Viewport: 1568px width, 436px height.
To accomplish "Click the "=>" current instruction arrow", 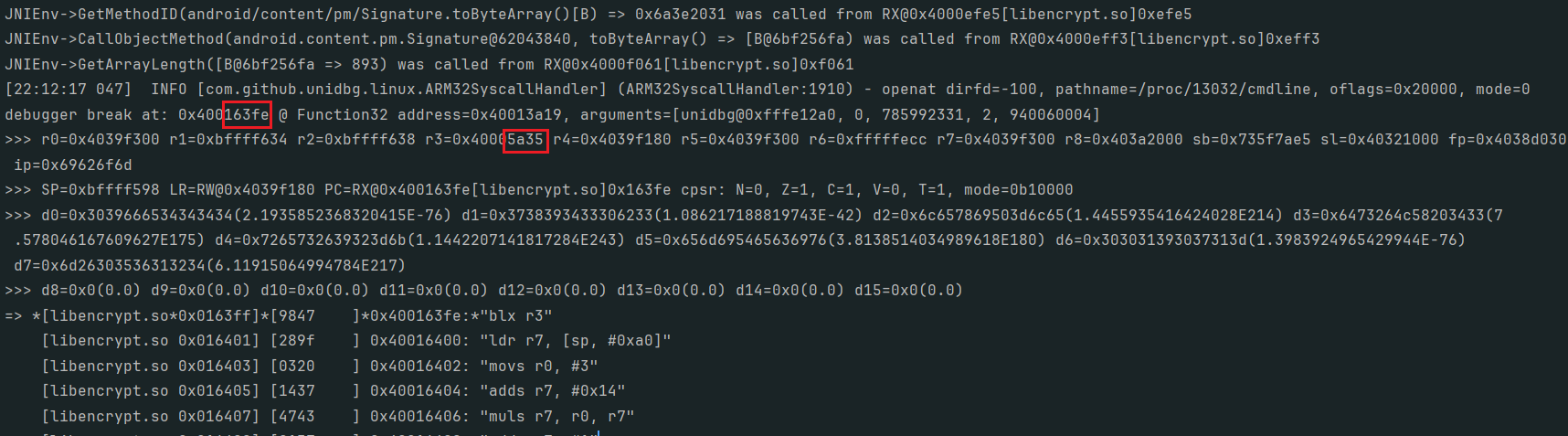I will (14, 316).
